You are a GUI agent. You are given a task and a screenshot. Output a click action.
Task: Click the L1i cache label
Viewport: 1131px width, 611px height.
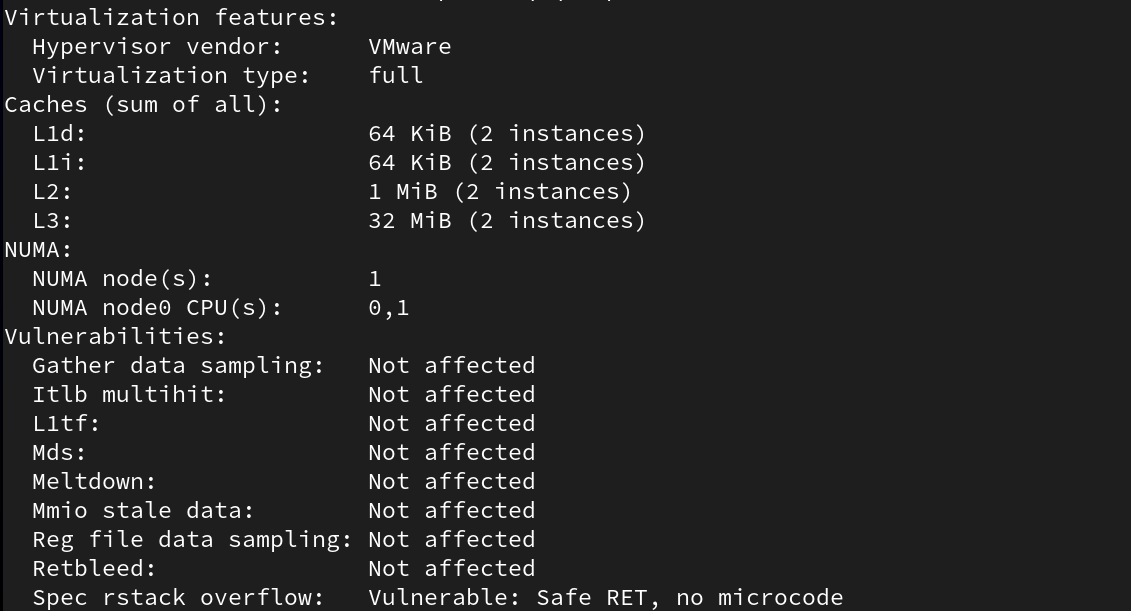pos(59,163)
